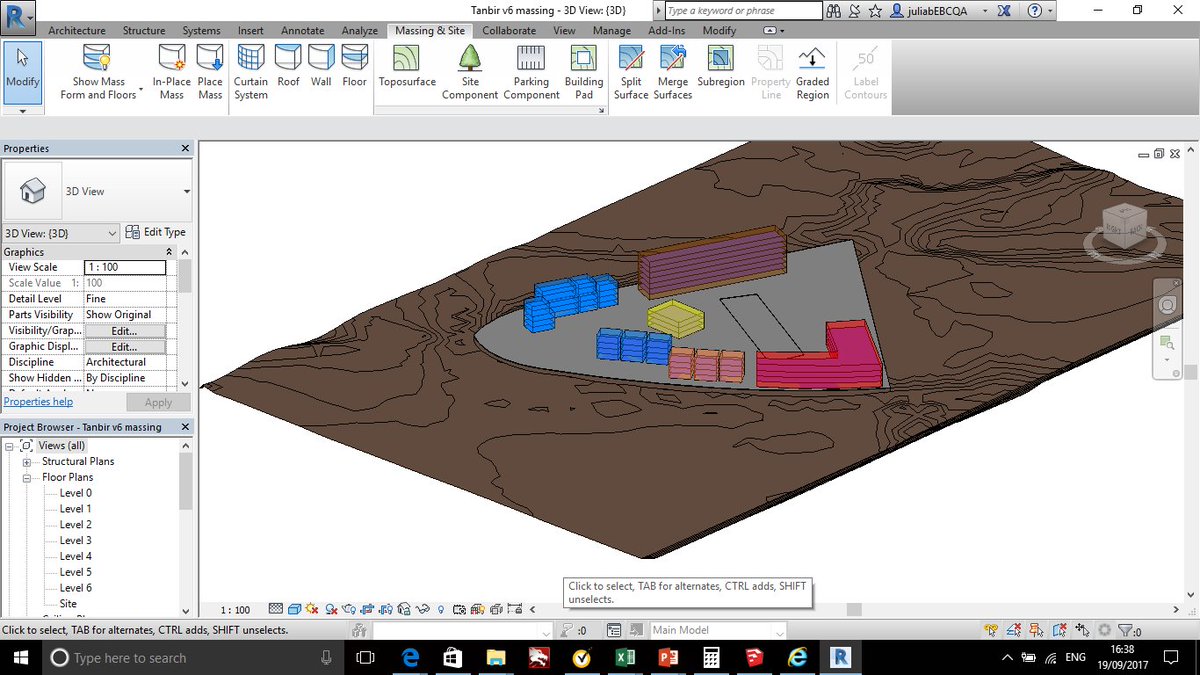Close the Properties palette

click(x=185, y=149)
